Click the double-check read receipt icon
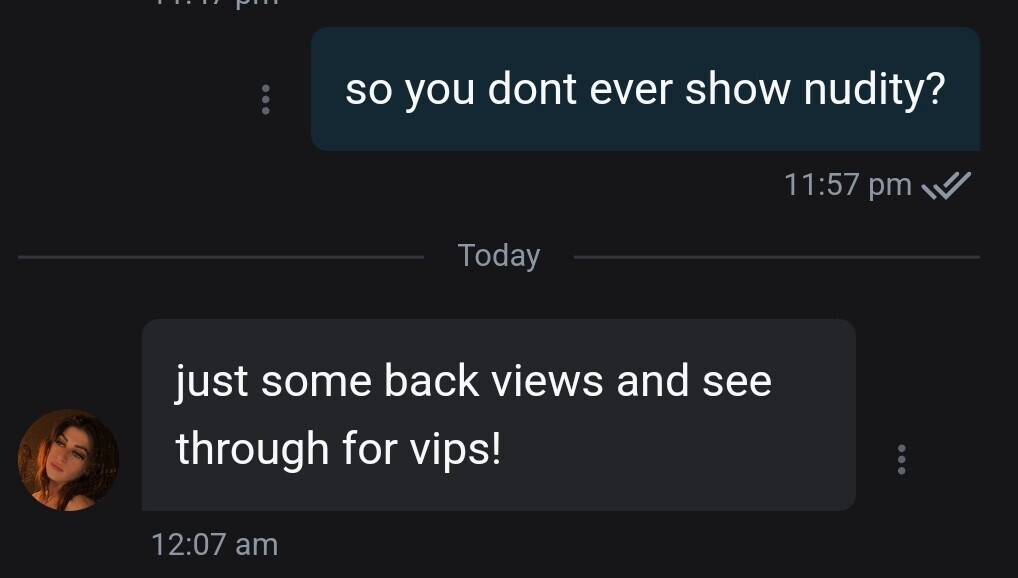 point(947,185)
